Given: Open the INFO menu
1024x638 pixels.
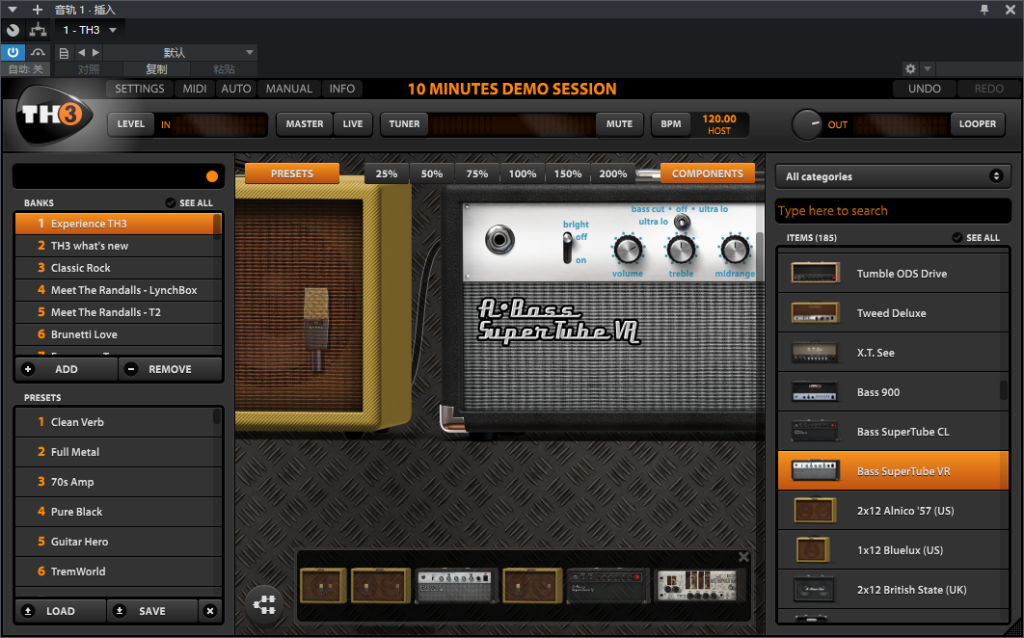Looking at the screenshot, I should [x=342, y=89].
